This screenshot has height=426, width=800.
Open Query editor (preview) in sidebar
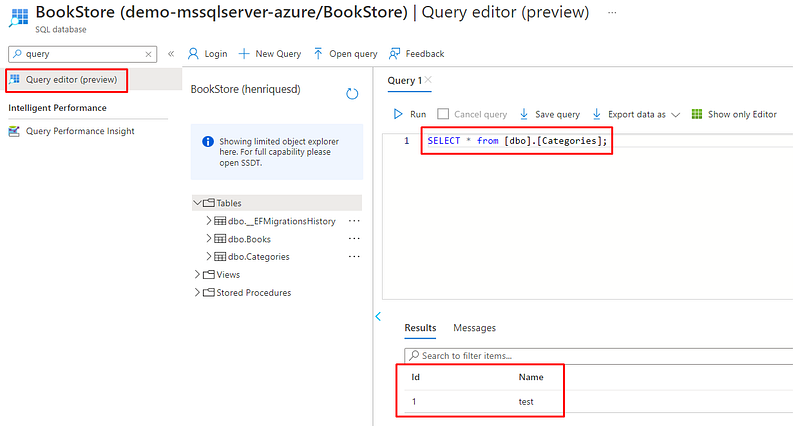pyautogui.click(x=71, y=80)
